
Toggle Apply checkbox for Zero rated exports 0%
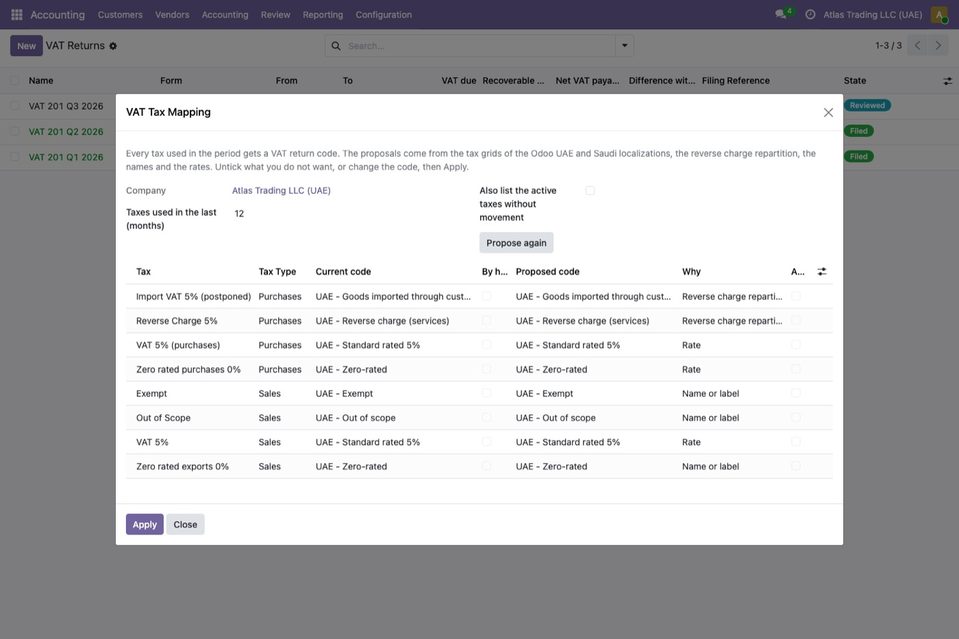click(x=796, y=466)
